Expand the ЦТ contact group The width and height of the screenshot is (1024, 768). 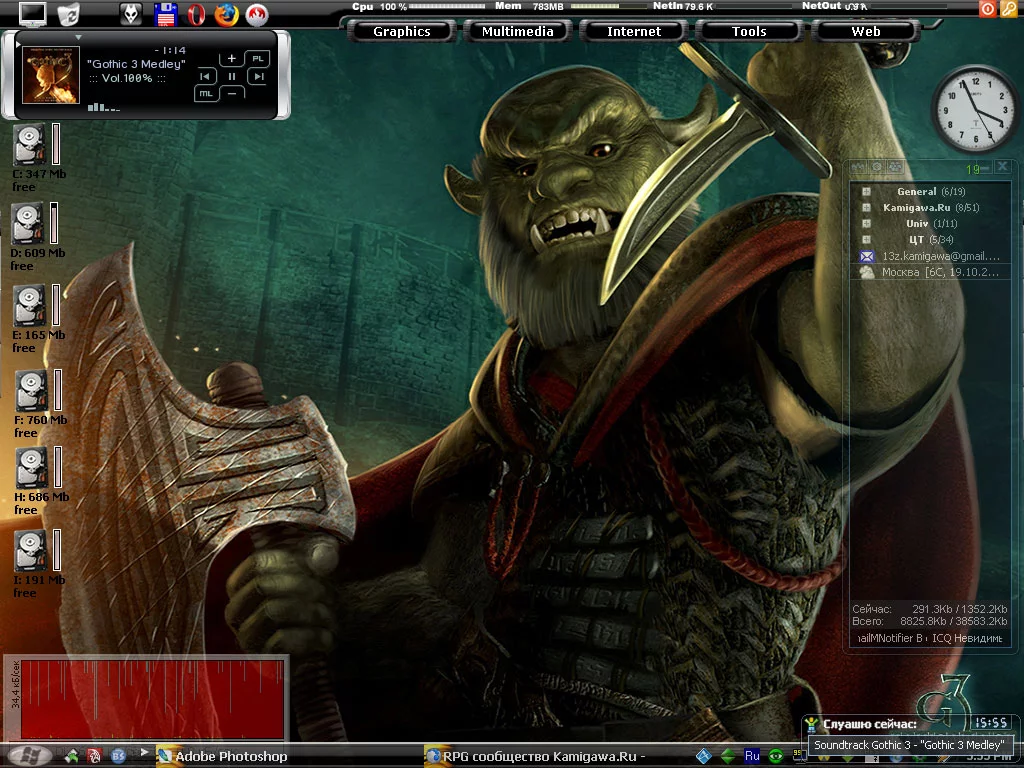[867, 240]
